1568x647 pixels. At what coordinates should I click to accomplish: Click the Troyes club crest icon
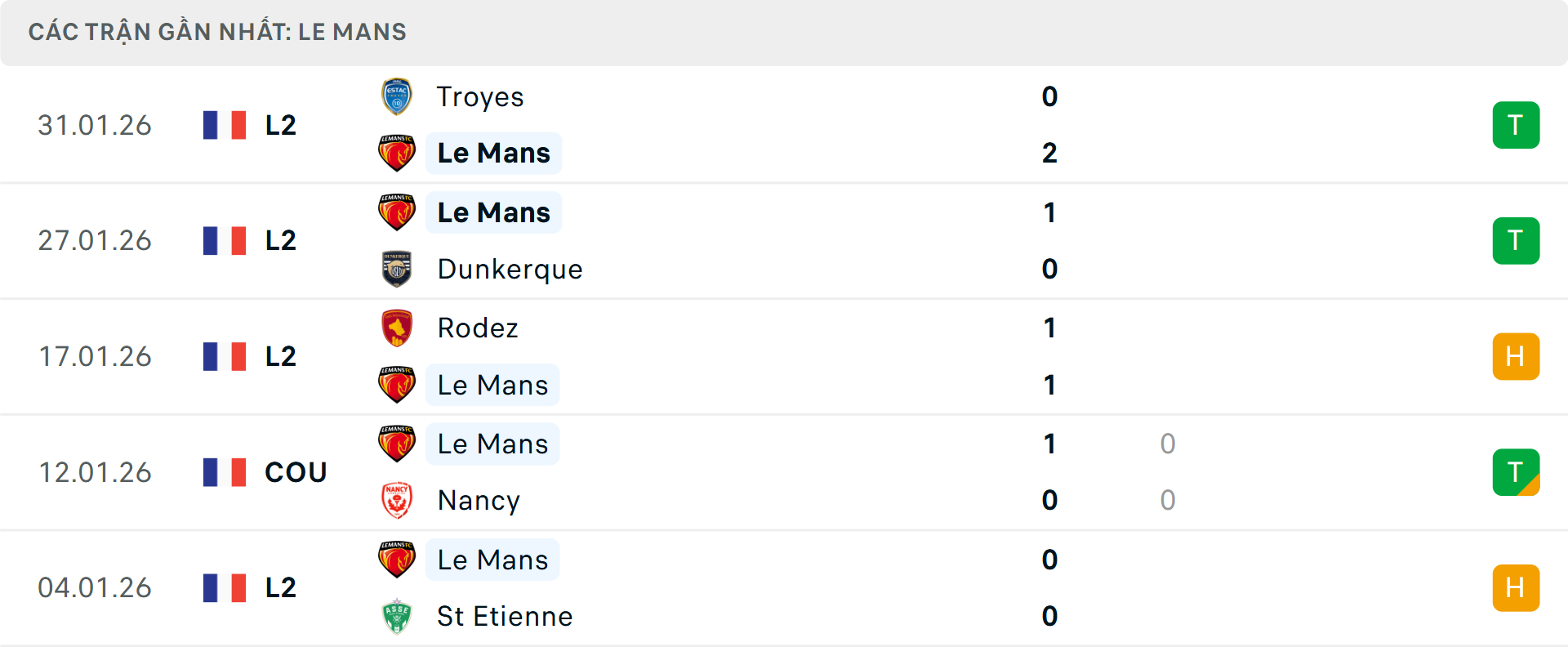[x=397, y=96]
